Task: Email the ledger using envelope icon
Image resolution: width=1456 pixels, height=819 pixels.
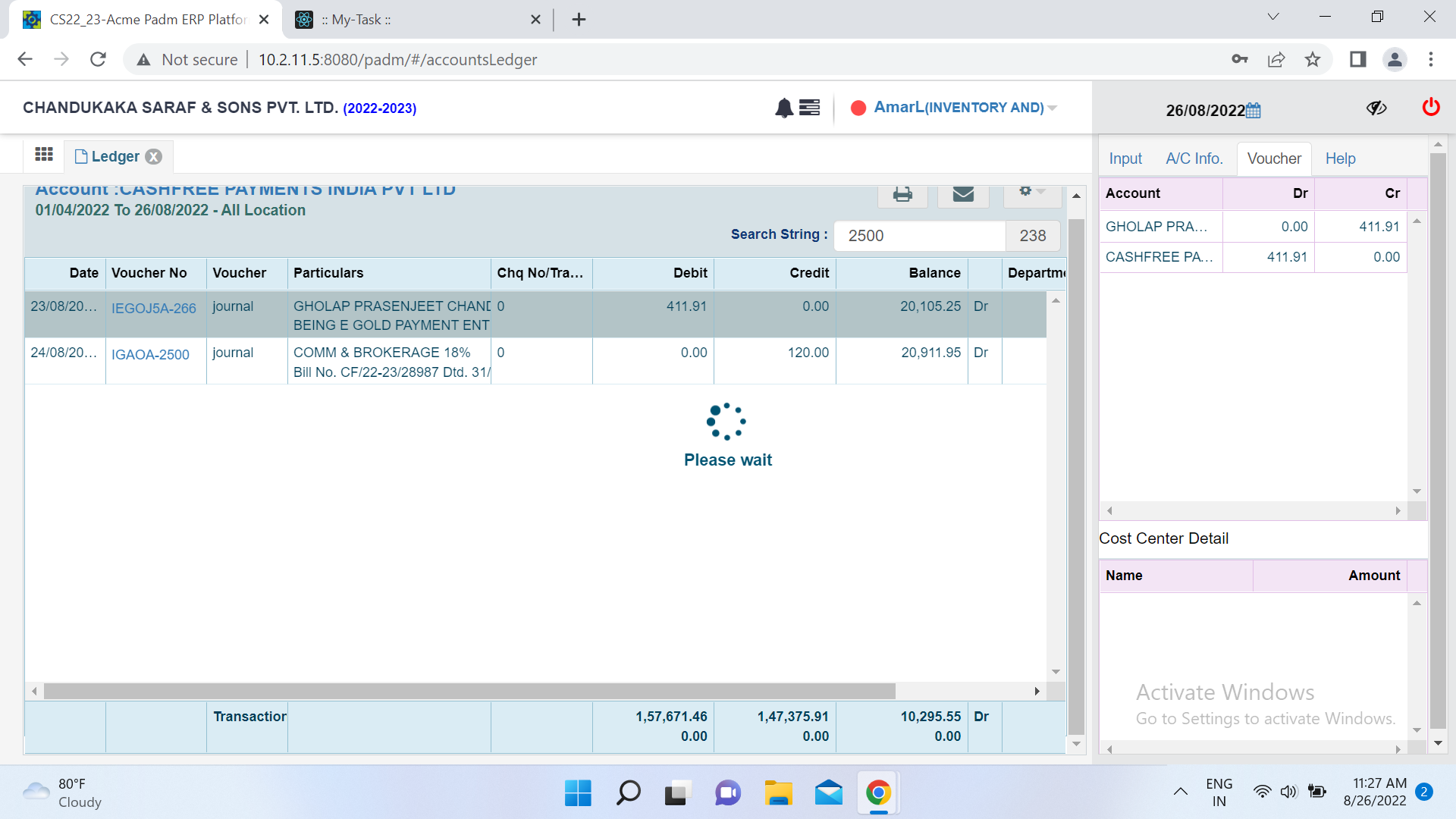Action: click(963, 194)
